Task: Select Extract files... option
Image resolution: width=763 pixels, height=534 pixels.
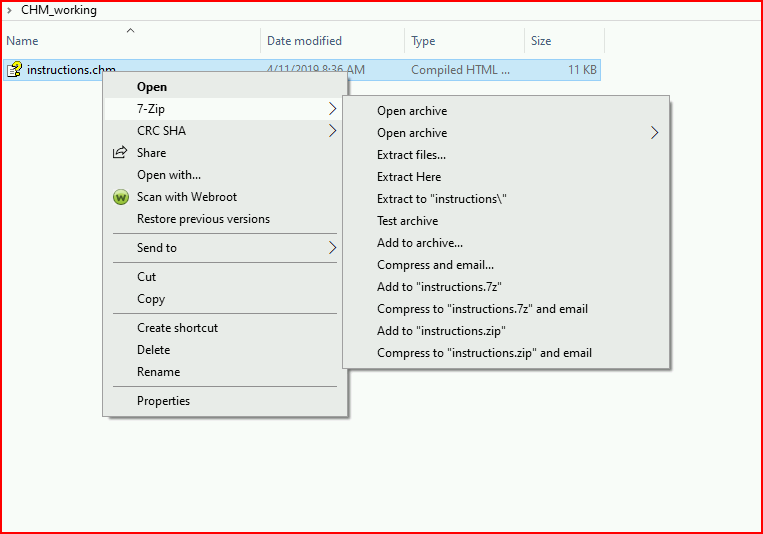Action: (411, 155)
